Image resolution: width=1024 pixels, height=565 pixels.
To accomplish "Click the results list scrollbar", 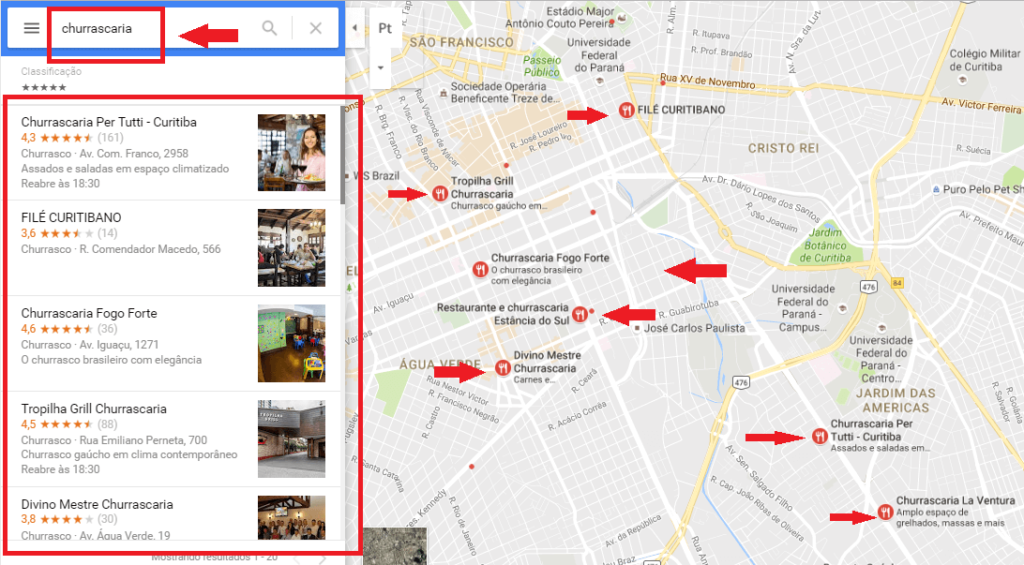I will [x=342, y=155].
